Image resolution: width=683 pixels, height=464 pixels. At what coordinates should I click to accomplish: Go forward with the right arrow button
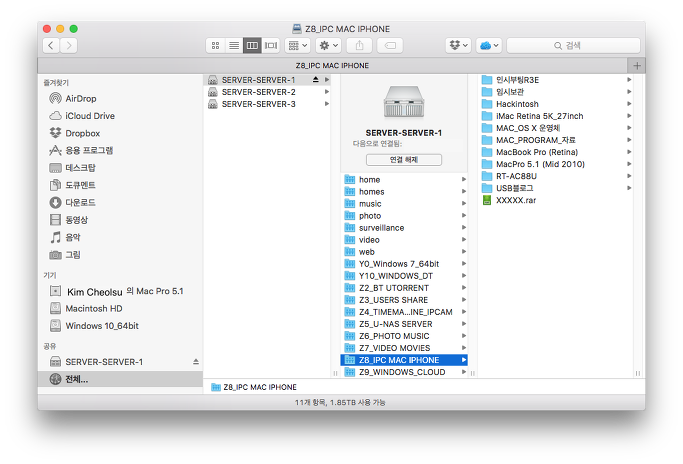[69, 45]
